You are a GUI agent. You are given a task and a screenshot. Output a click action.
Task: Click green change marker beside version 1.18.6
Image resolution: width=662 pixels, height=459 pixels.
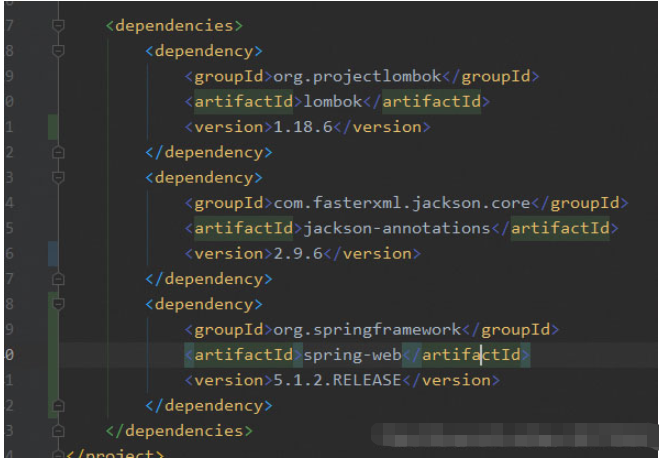[x=53, y=127]
